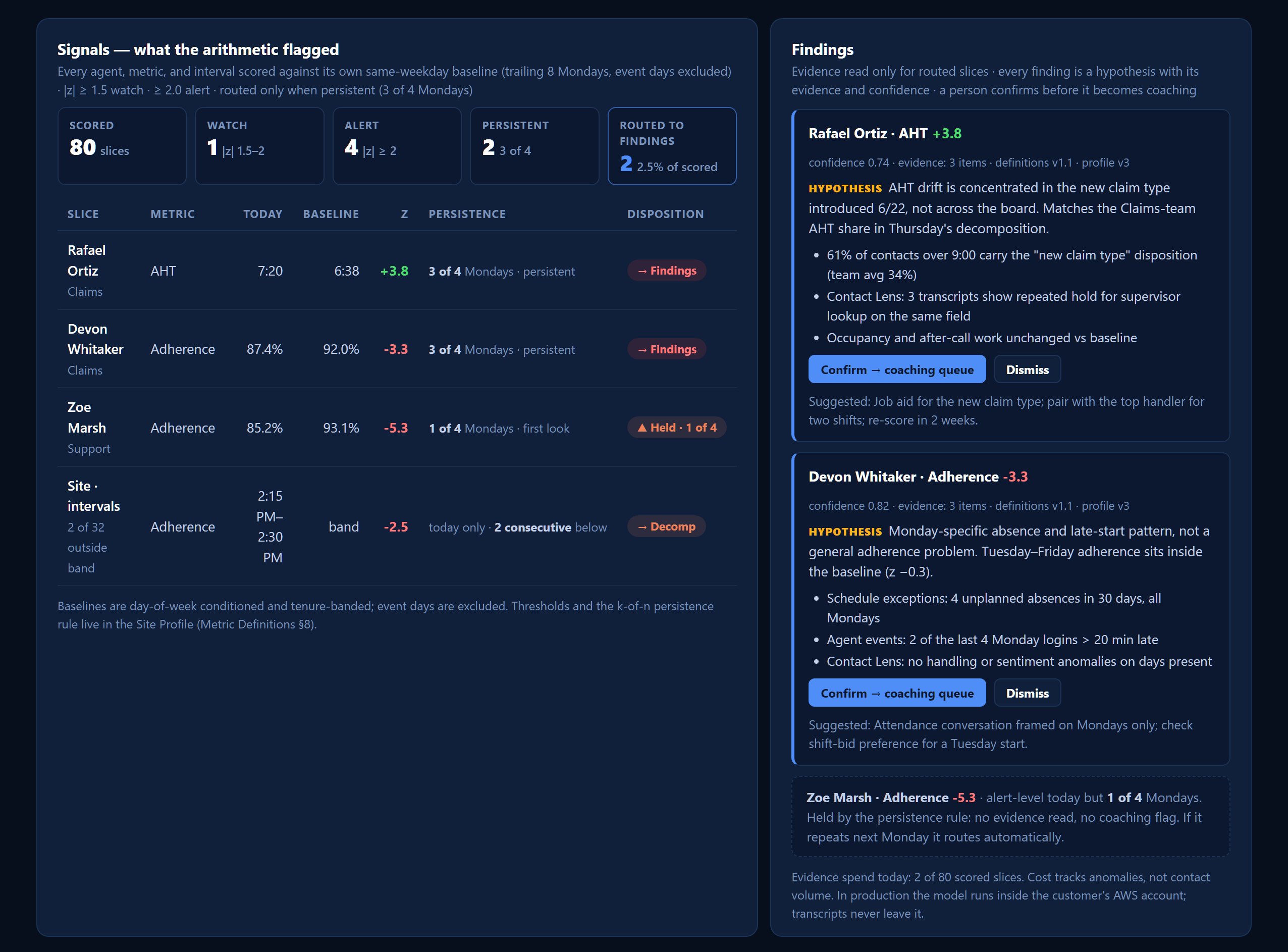Image resolution: width=1288 pixels, height=952 pixels.
Task: Click the Rafael Ortiz · AHT finding title
Action: 885,133
